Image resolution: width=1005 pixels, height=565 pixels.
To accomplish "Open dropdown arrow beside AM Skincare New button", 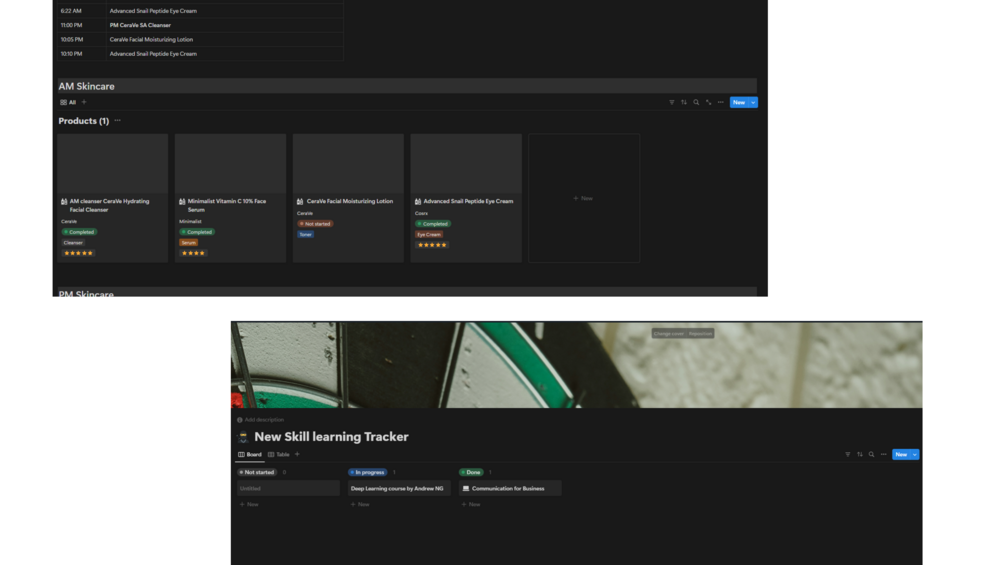I will (753, 102).
